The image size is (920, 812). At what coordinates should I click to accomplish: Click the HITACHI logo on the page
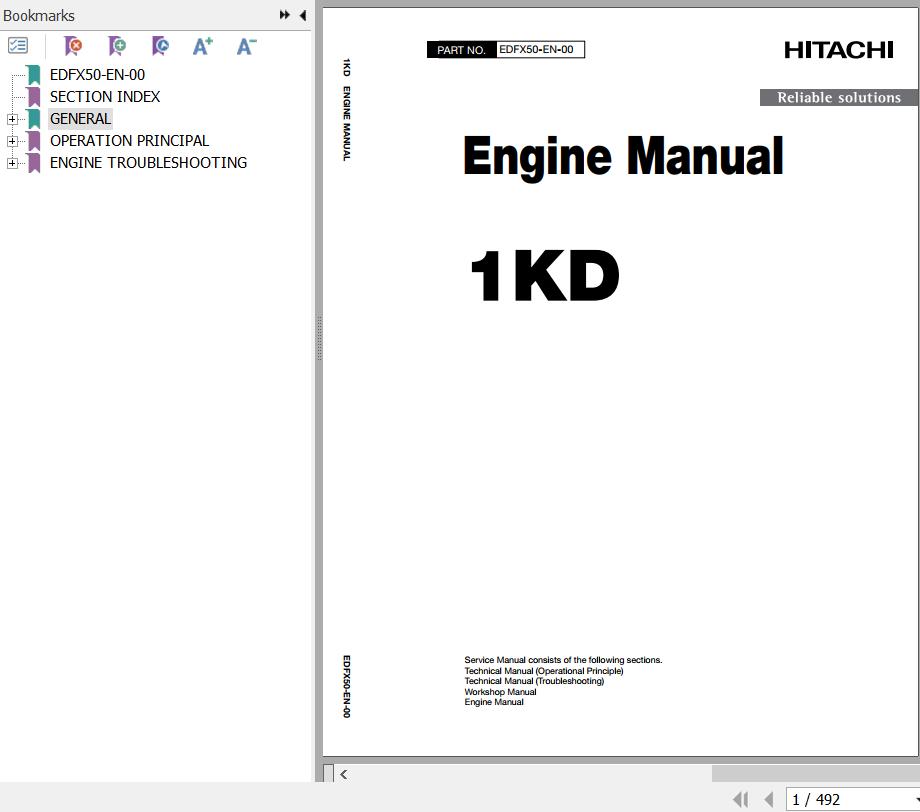[x=839, y=50]
